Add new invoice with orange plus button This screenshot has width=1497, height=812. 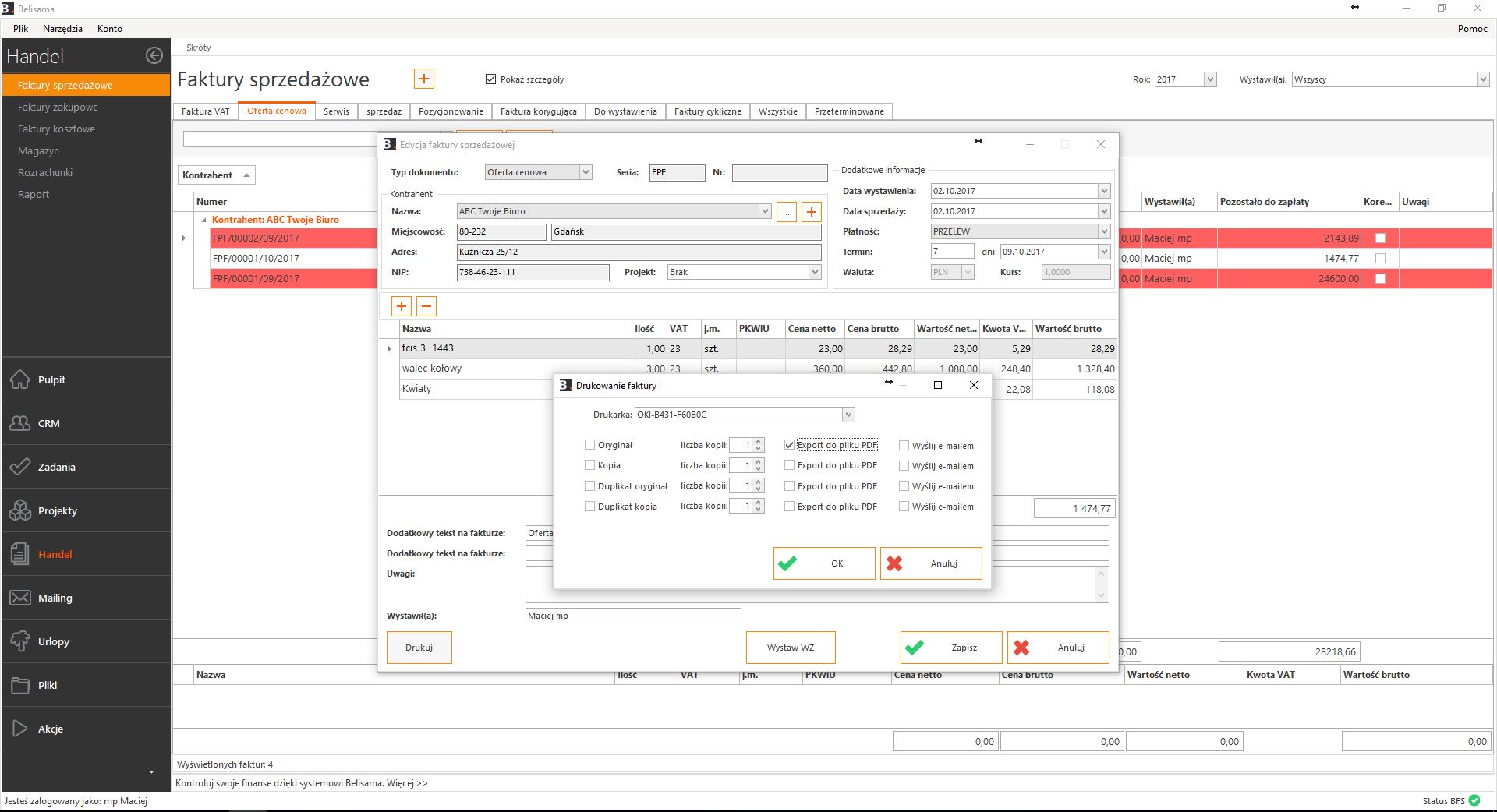(x=423, y=79)
